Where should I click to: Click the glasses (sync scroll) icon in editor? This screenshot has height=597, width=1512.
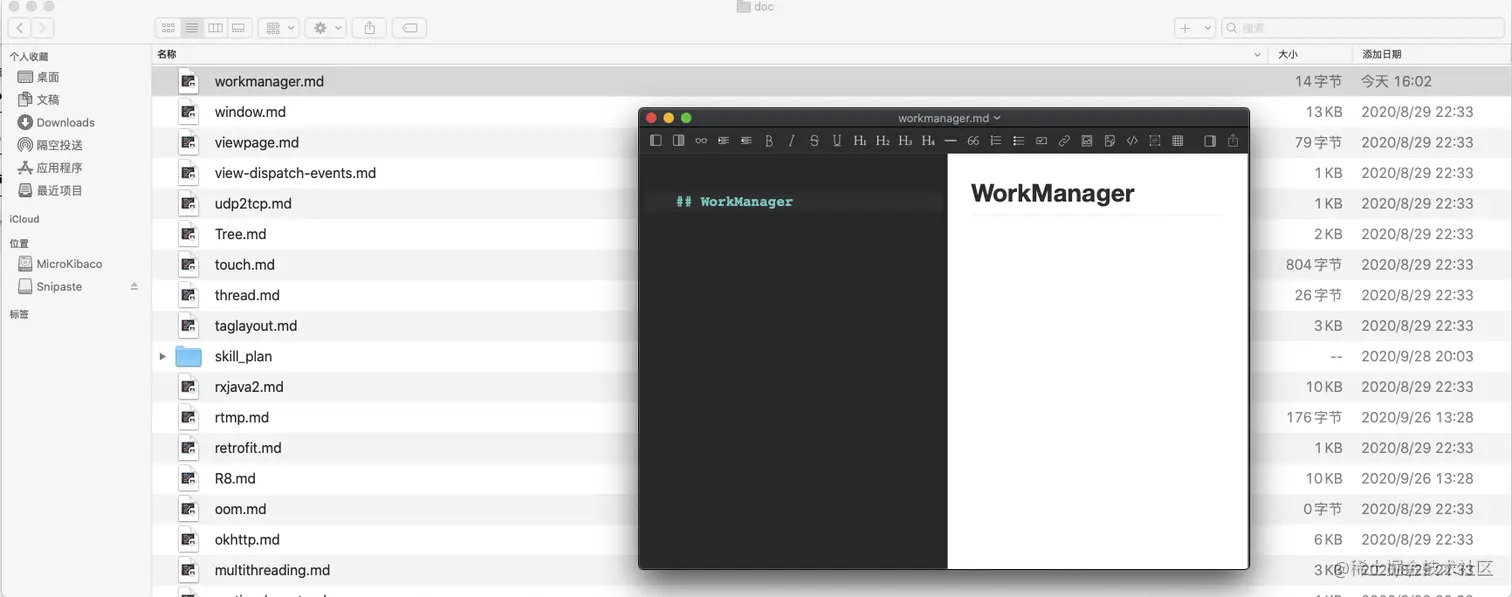[x=701, y=141]
